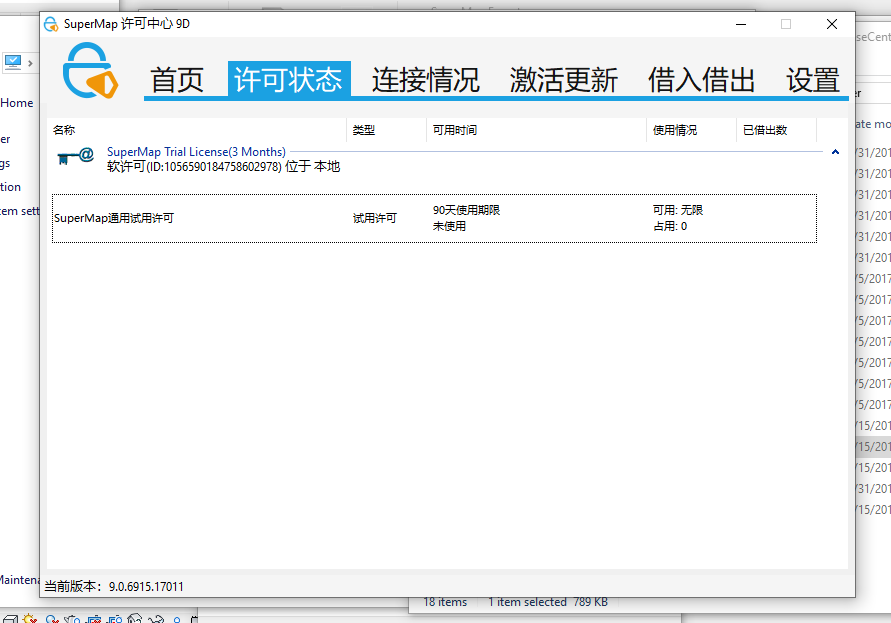Viewport: 891px width, 623px height.
Task: Click the '18 items' Explorer status text
Action: point(445,602)
